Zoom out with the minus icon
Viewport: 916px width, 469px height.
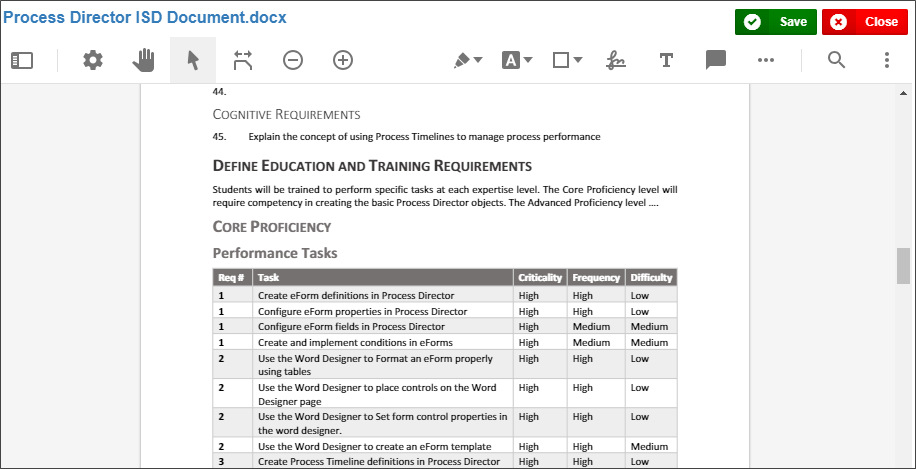(293, 61)
